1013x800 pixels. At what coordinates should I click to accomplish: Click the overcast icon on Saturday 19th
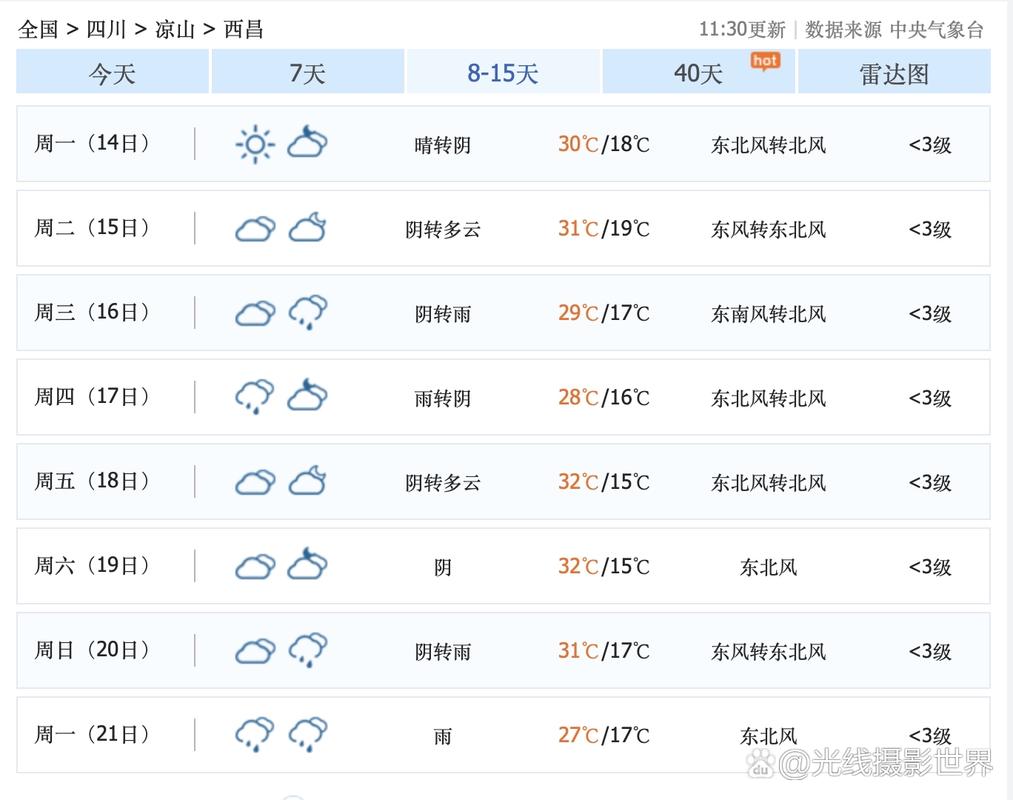coord(255,565)
